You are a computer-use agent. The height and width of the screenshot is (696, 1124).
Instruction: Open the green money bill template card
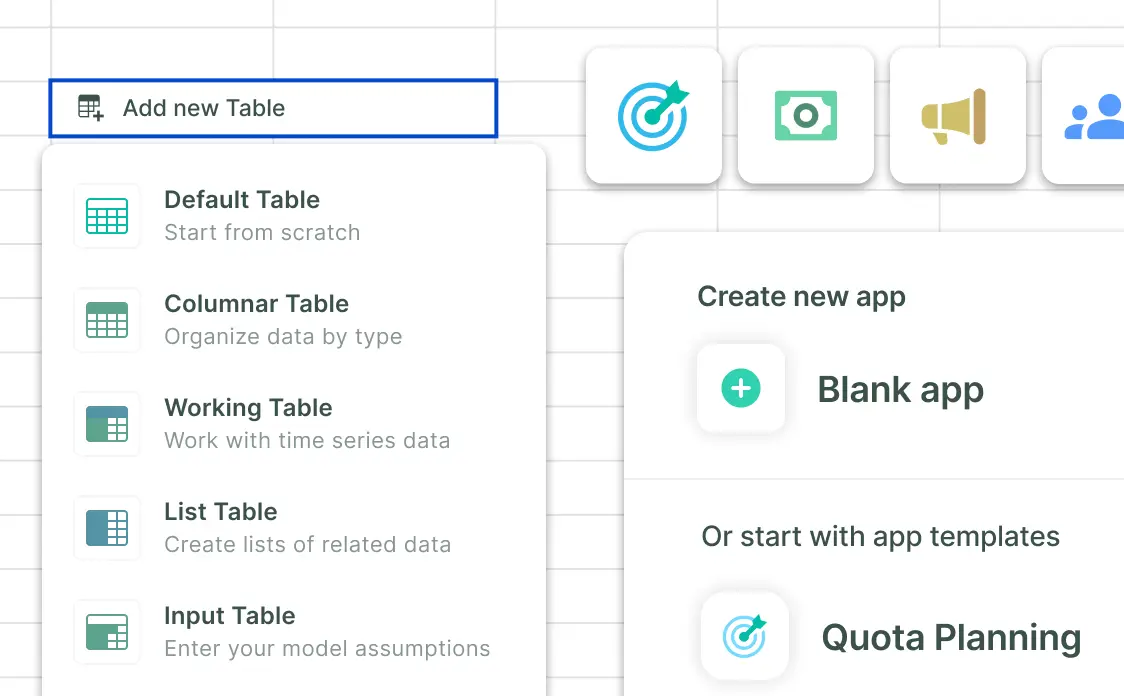806,115
